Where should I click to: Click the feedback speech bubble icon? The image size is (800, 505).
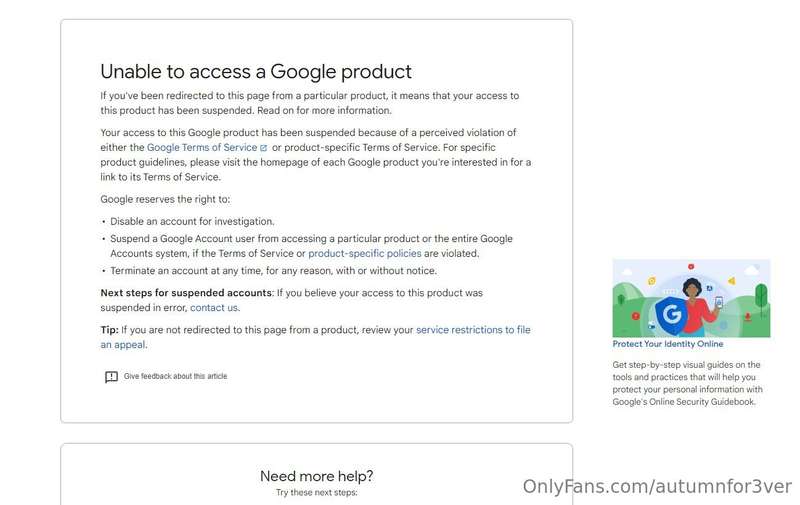click(111, 376)
